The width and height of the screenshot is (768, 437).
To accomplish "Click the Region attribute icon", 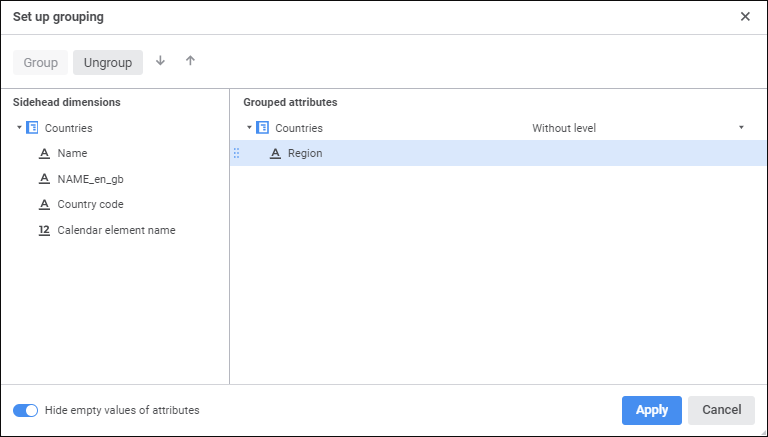I will point(274,154).
